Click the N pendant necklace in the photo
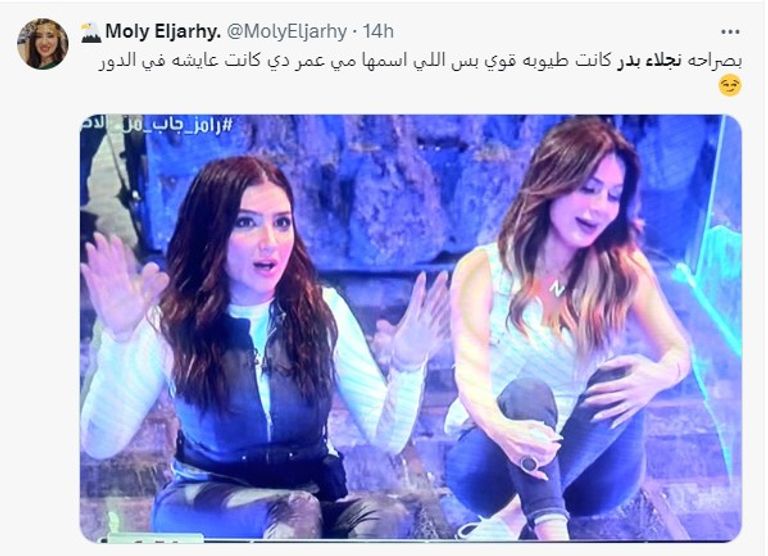 556,288
